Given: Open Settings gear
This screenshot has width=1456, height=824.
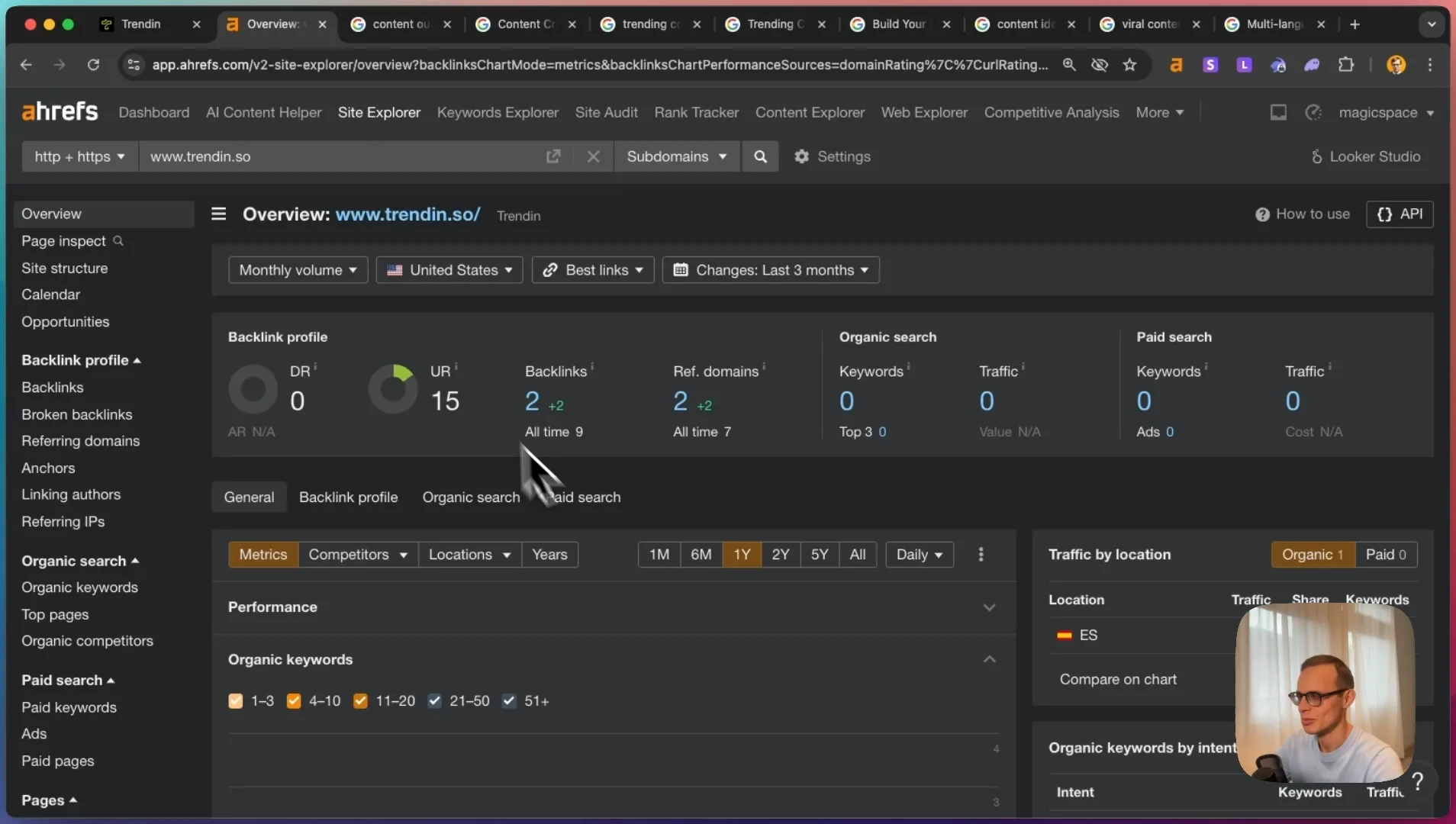Looking at the screenshot, I should (x=832, y=156).
